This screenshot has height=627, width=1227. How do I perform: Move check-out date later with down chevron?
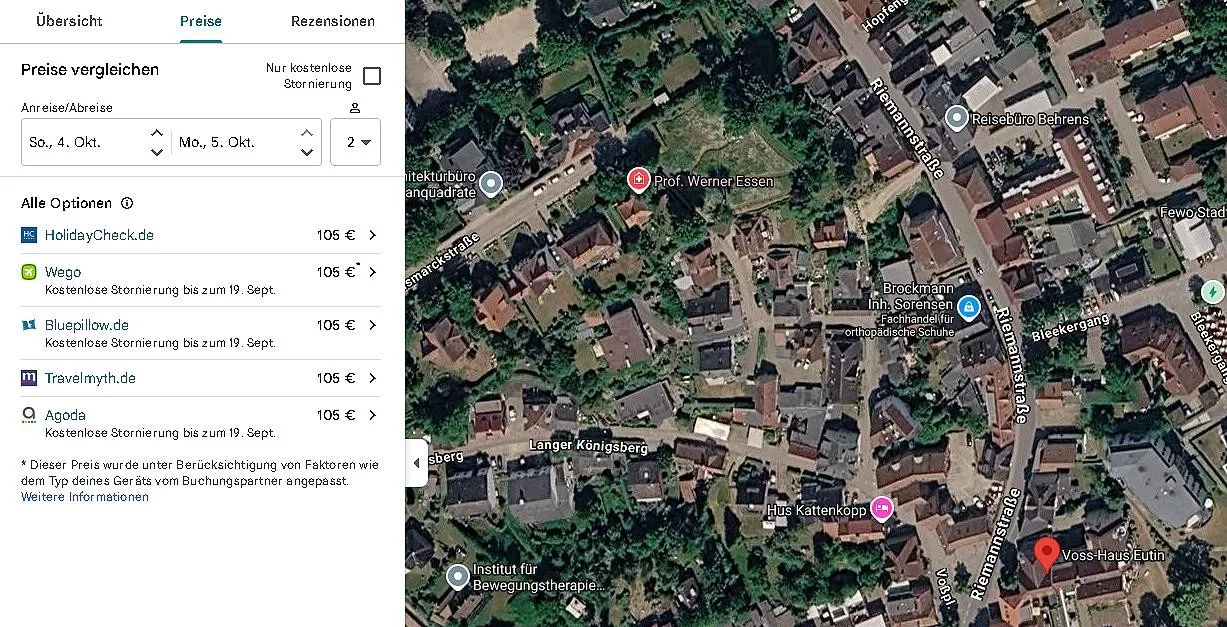307,152
